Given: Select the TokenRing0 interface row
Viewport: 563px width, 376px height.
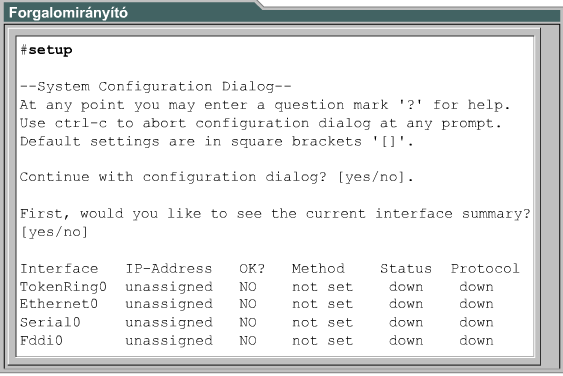Looking at the screenshot, I should click(x=257, y=287).
